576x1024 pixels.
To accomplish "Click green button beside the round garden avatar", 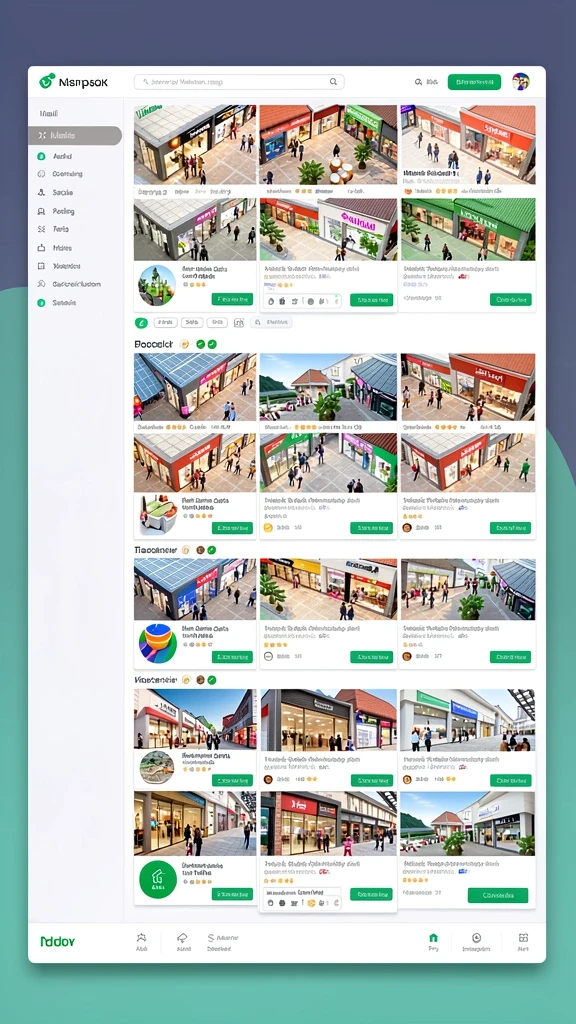I will (232, 299).
